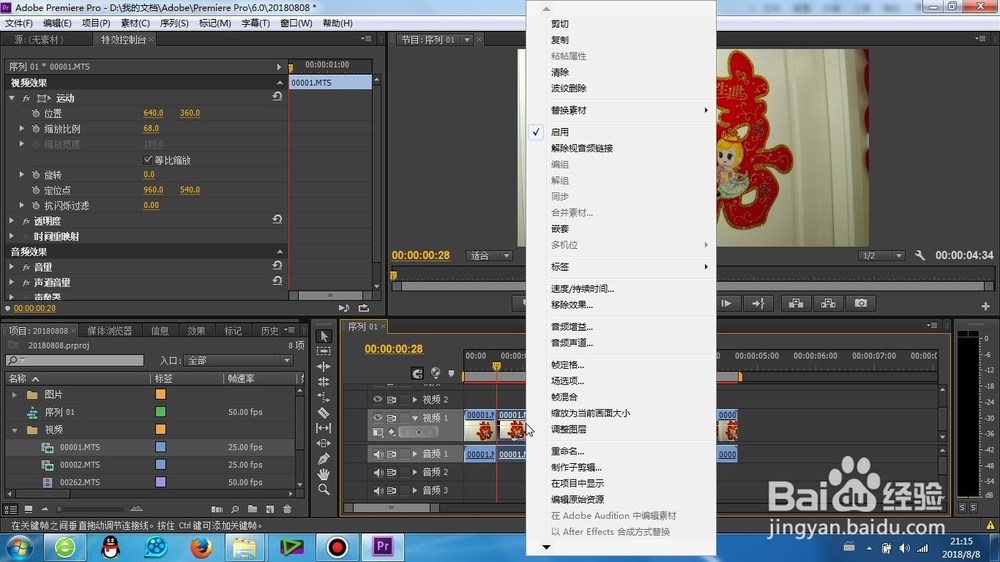The image size is (1000, 562).
Task: Toggle timeline Snap magnet icon
Action: [x=417, y=373]
